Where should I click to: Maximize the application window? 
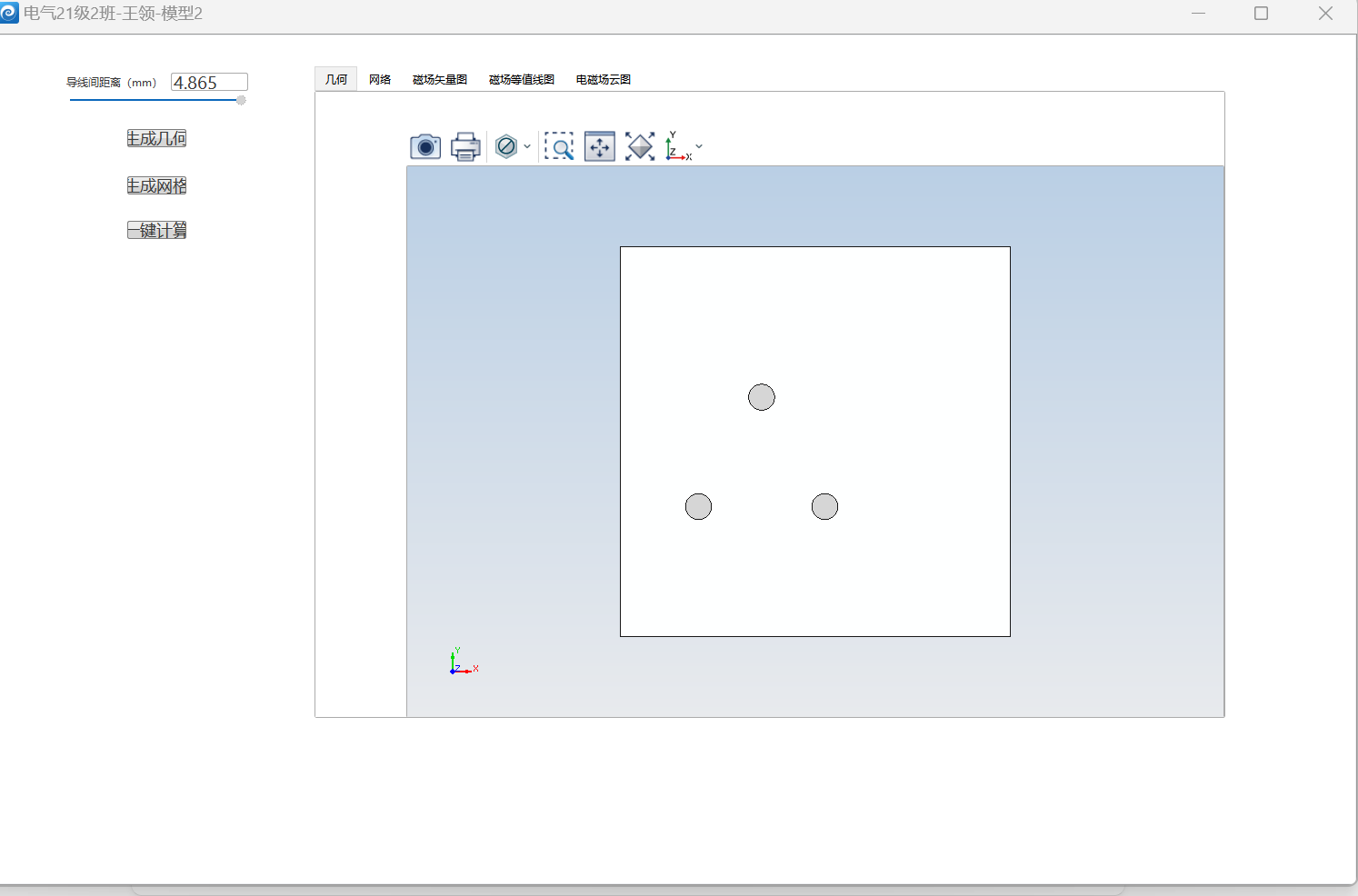tap(1261, 13)
